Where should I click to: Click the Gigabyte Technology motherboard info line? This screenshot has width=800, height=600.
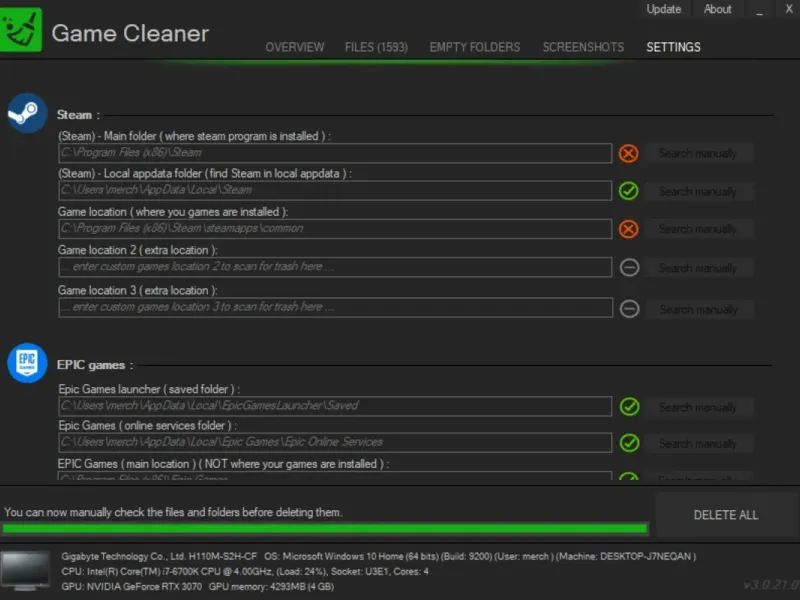coord(379,556)
